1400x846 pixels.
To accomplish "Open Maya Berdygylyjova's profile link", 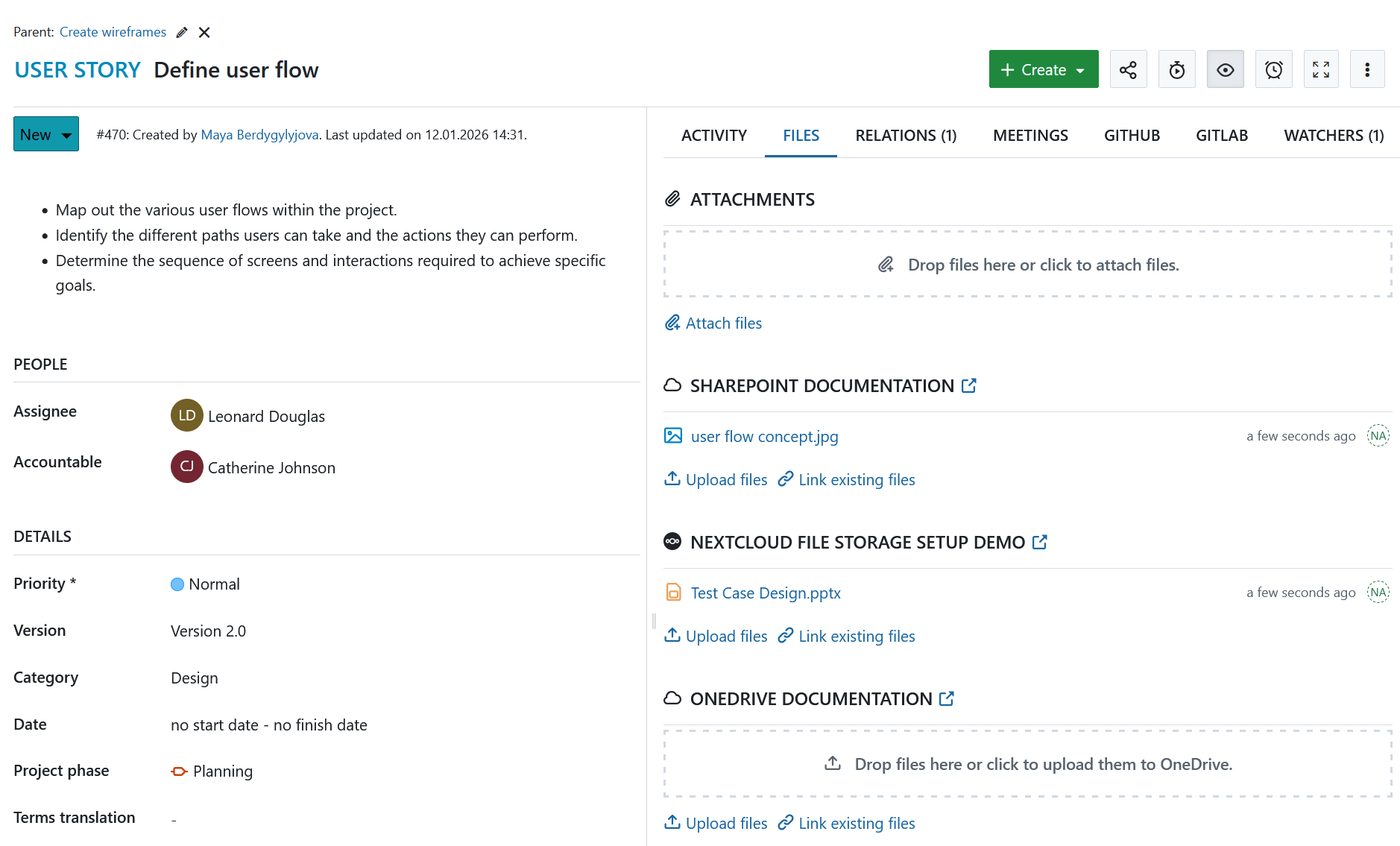I will point(259,135).
